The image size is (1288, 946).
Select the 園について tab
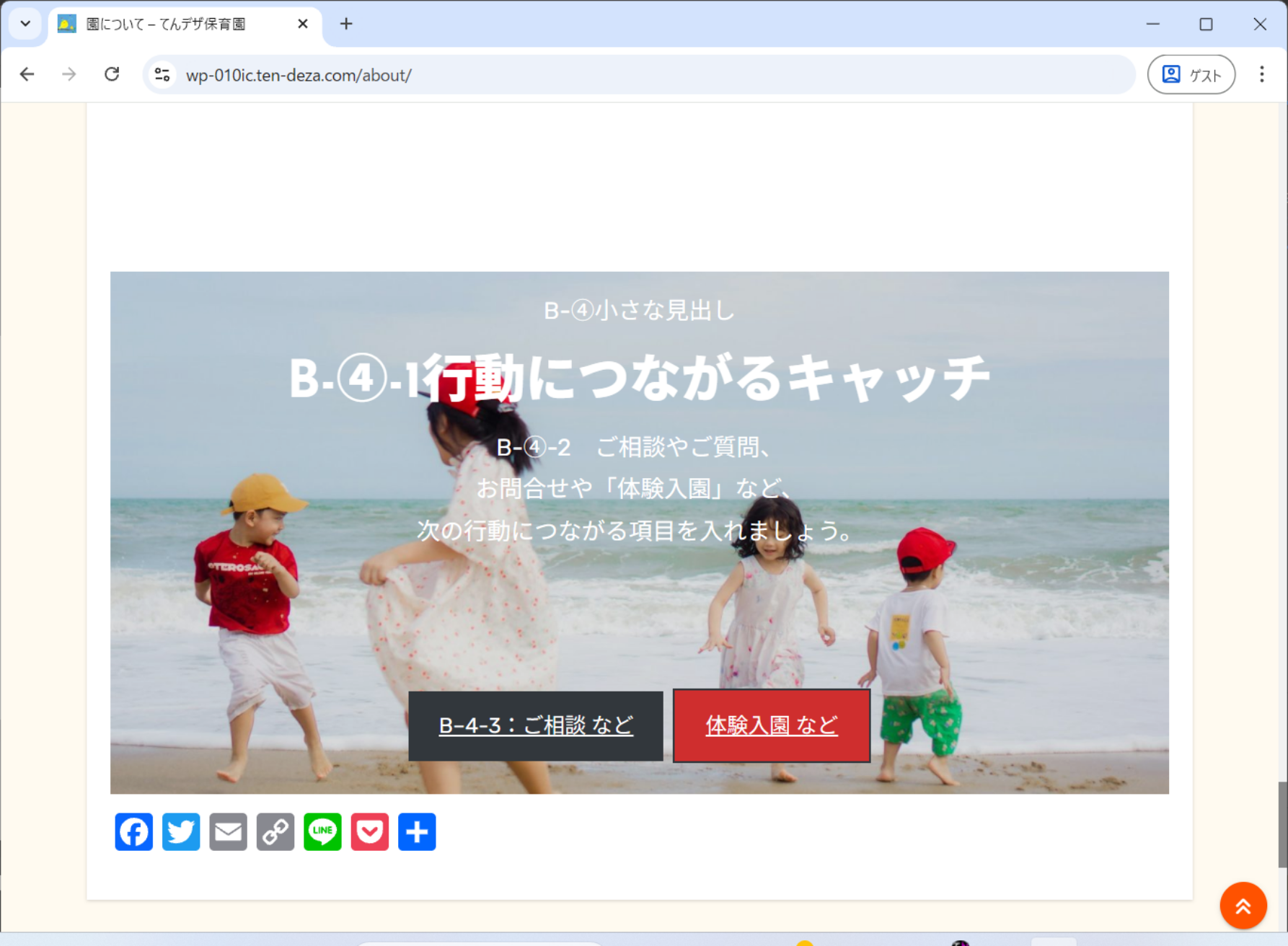[166, 24]
